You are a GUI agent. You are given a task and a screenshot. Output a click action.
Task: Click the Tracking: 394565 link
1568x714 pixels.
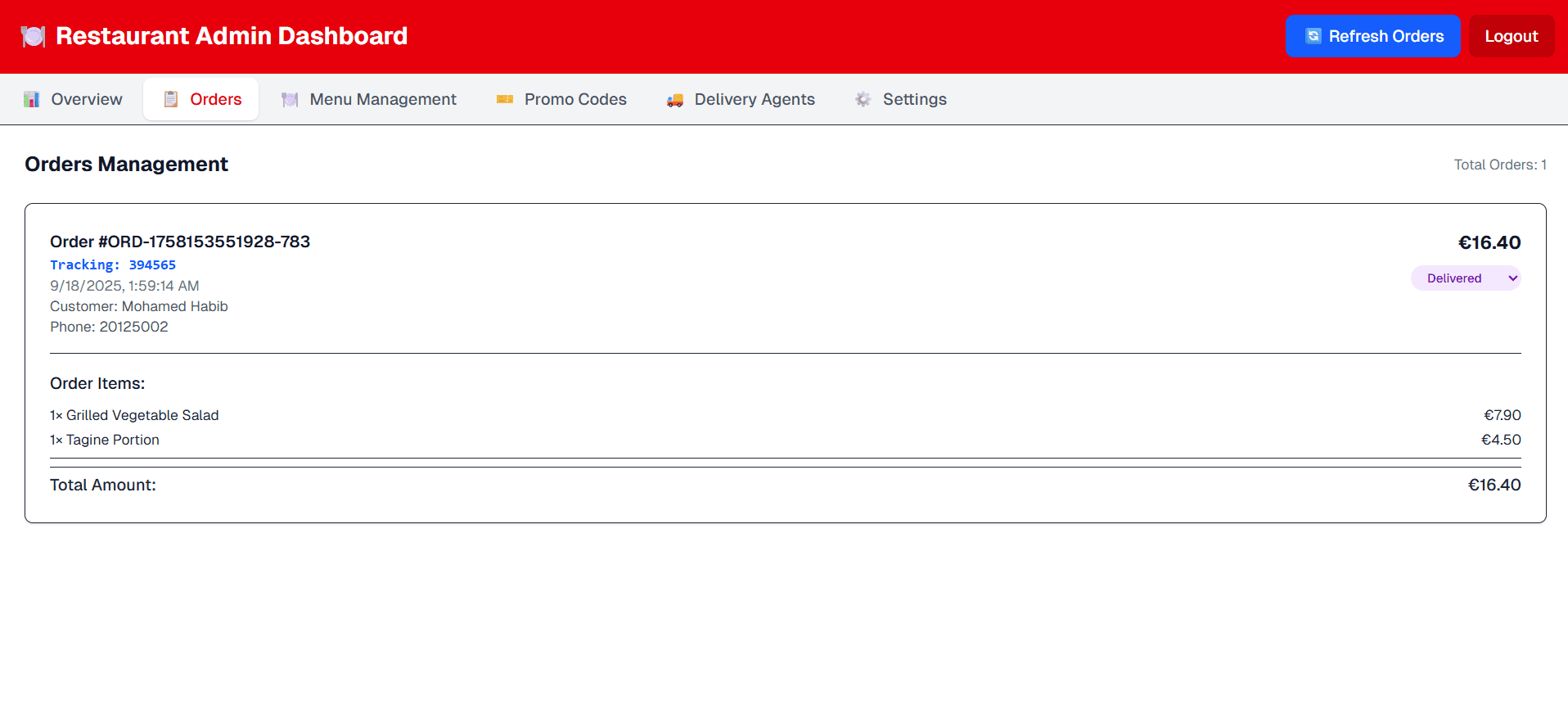click(113, 264)
